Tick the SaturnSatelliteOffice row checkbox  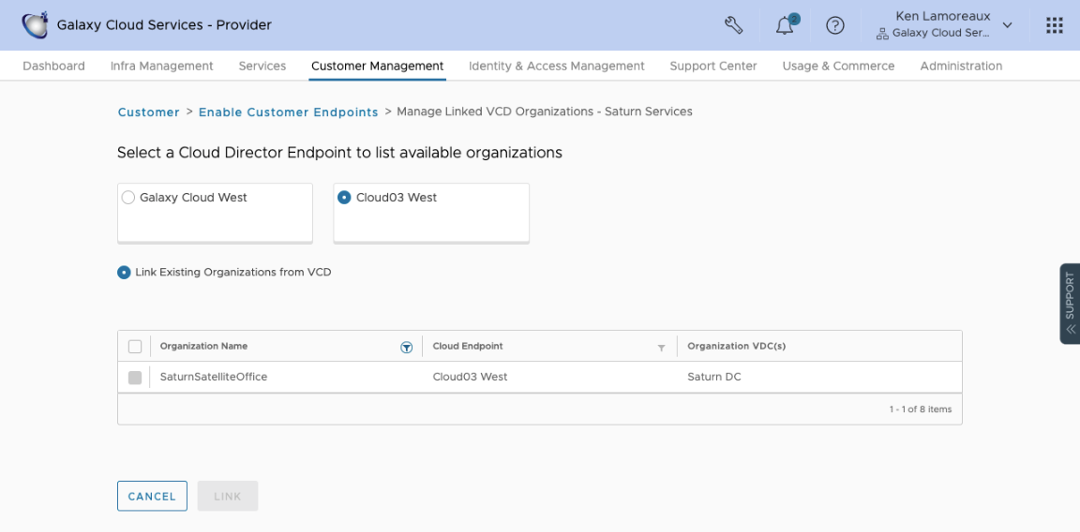(135, 377)
